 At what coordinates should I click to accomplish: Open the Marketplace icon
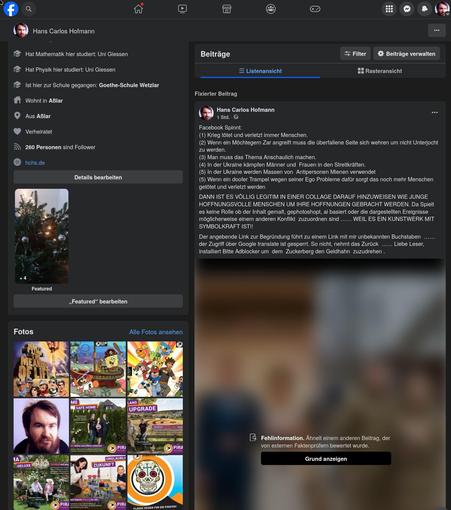tap(227, 9)
